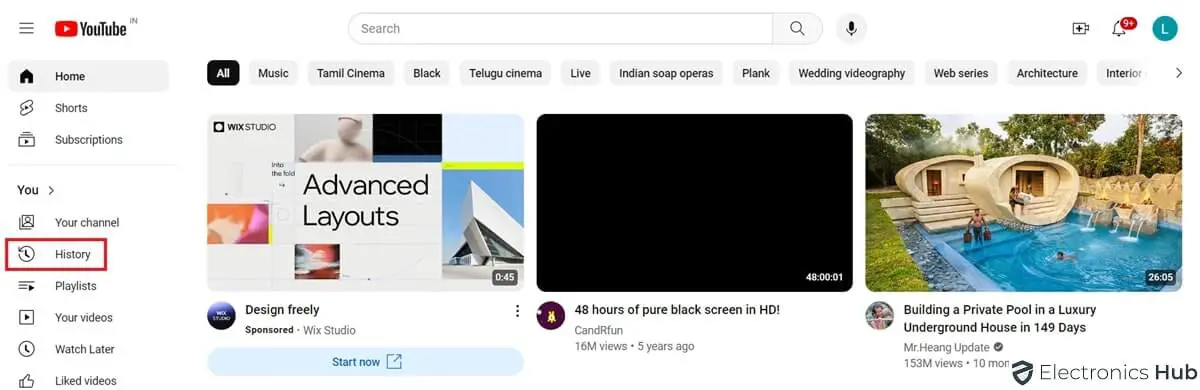The height and width of the screenshot is (390, 1200).
Task: Start voice search with microphone
Action: pos(851,29)
